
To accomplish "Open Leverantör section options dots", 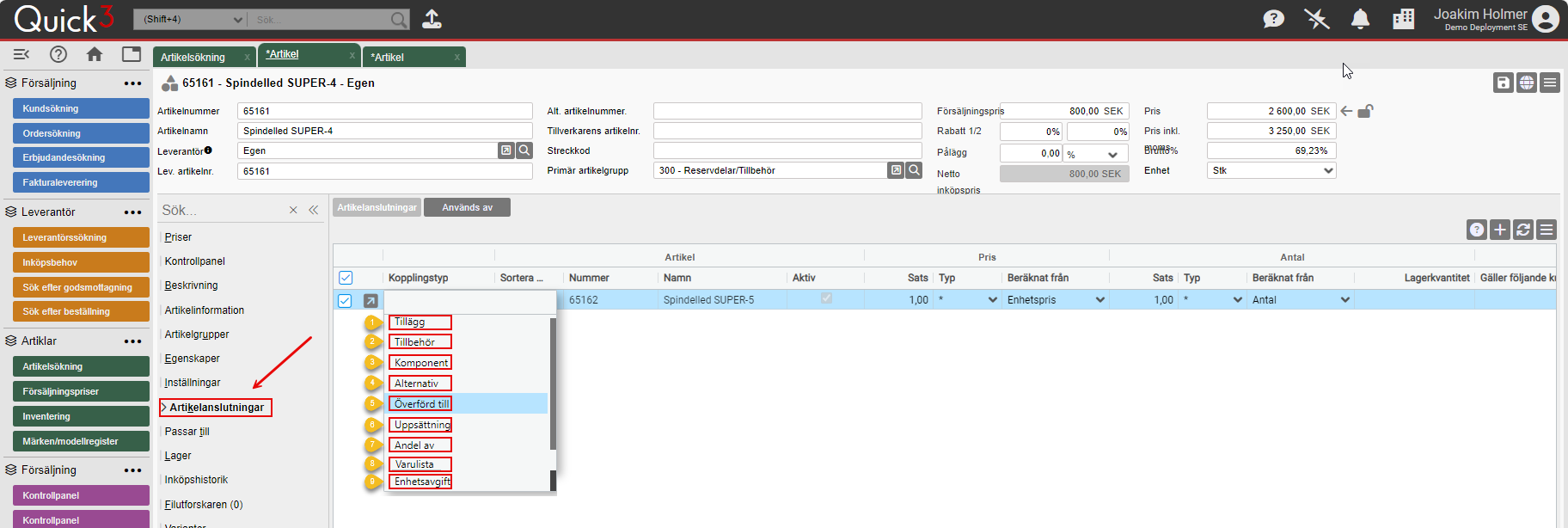I will 132,212.
